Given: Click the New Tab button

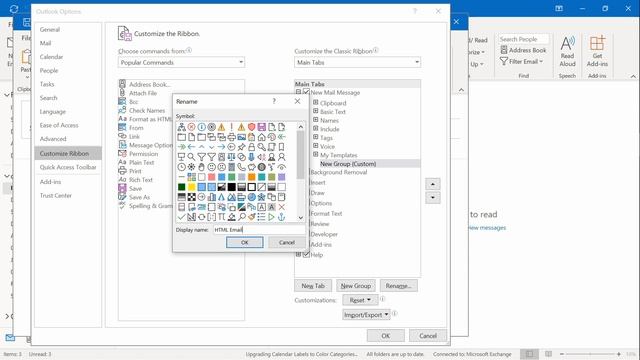Looking at the screenshot, I should (x=313, y=286).
